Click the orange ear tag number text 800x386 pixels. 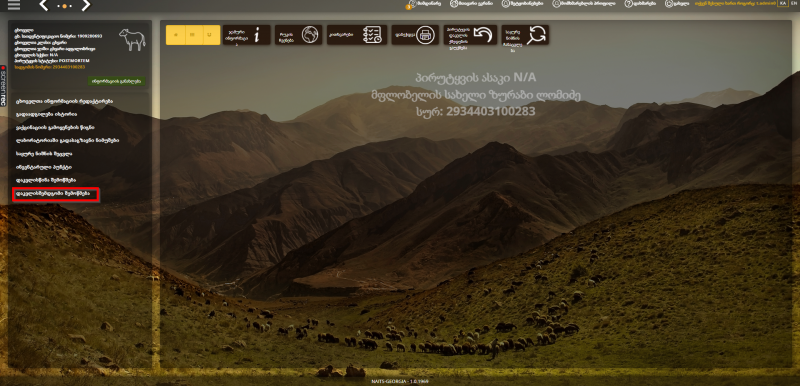(50, 67)
